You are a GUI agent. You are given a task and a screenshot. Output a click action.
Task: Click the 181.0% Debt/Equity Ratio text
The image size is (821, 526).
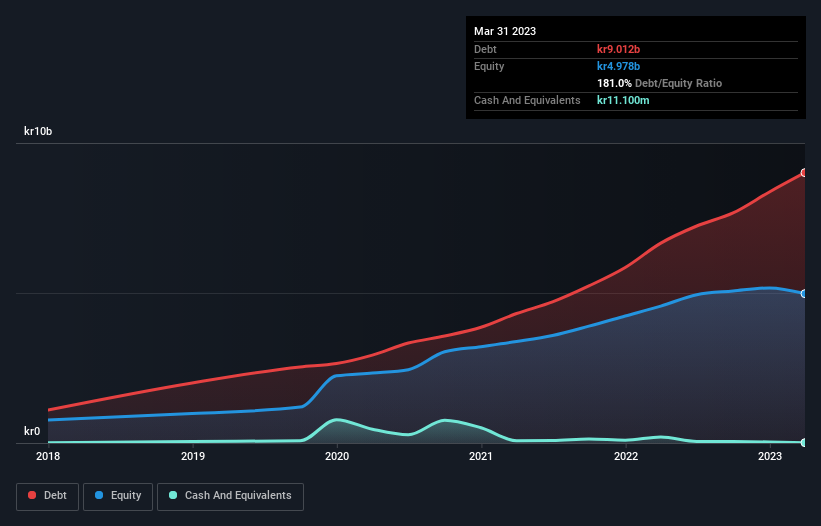[x=659, y=83]
